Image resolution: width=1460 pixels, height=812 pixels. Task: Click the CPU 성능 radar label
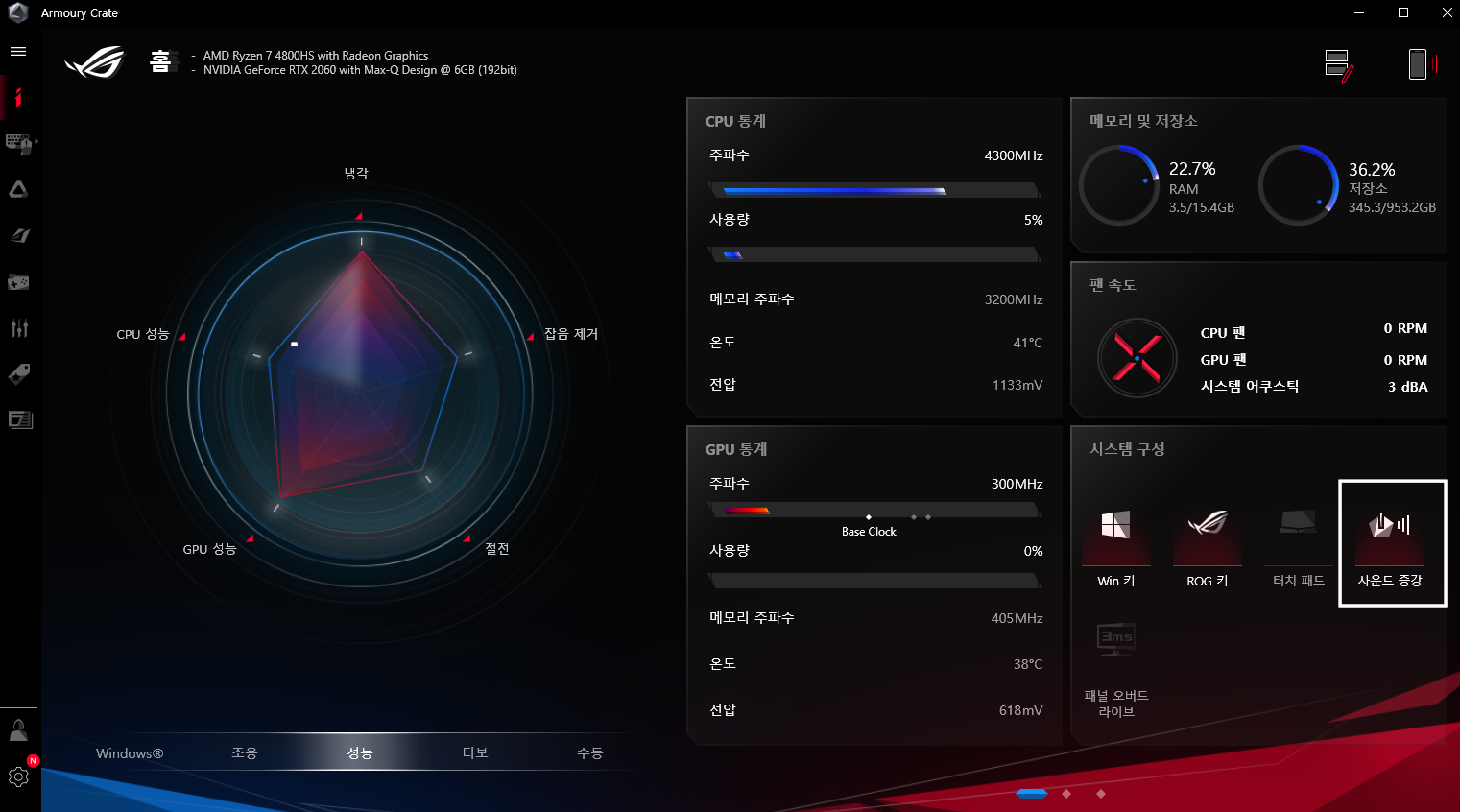(143, 334)
